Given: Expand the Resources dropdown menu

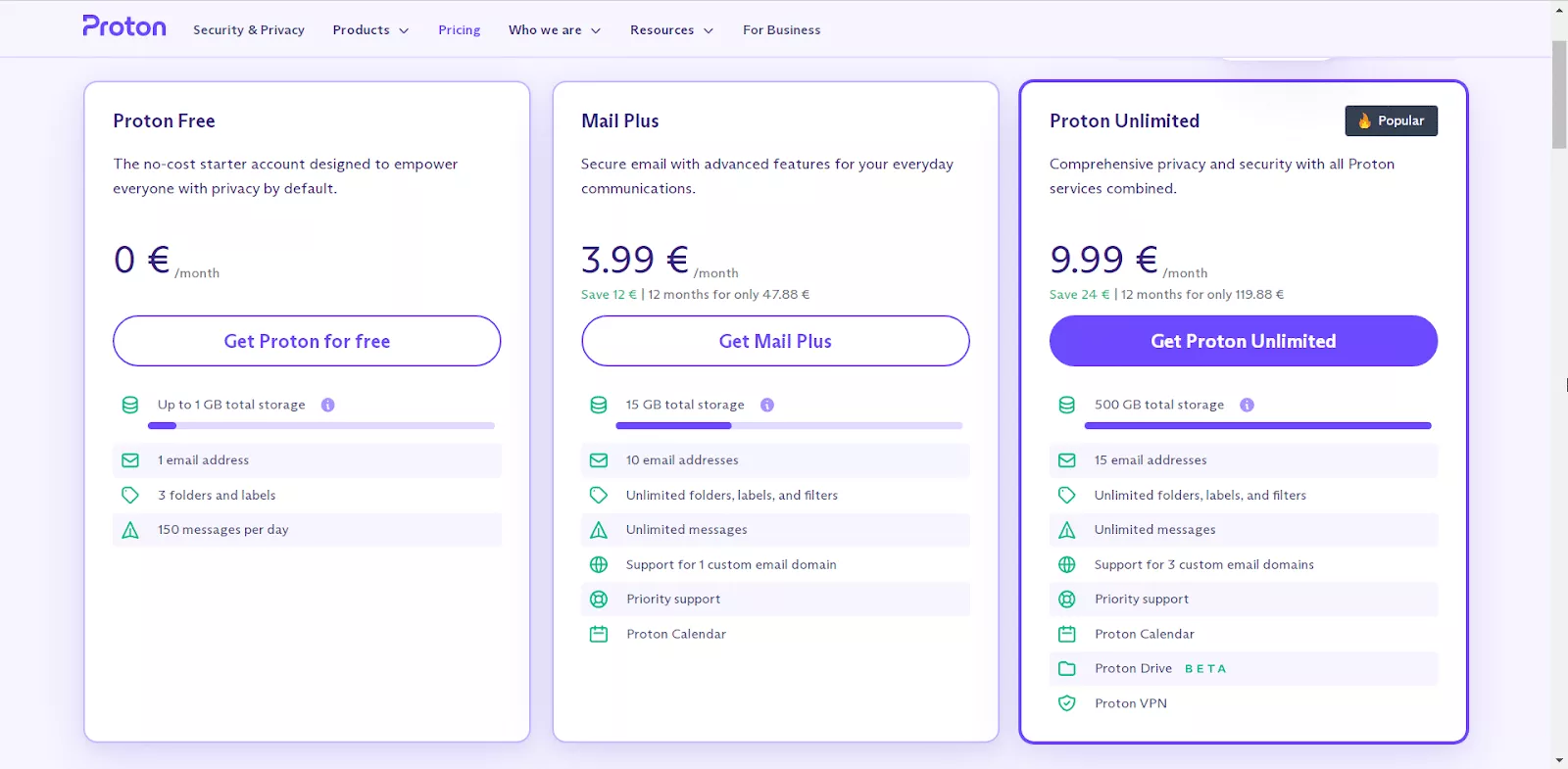Looking at the screenshot, I should (x=671, y=30).
